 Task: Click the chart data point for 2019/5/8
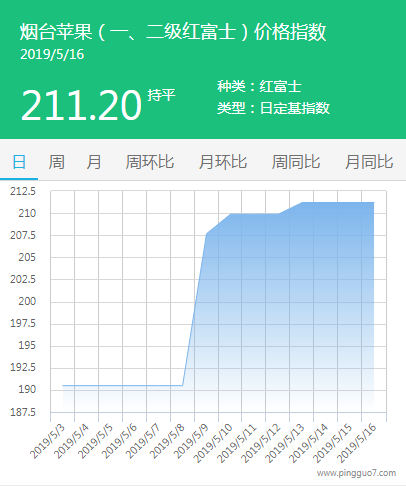pyautogui.click(x=182, y=385)
